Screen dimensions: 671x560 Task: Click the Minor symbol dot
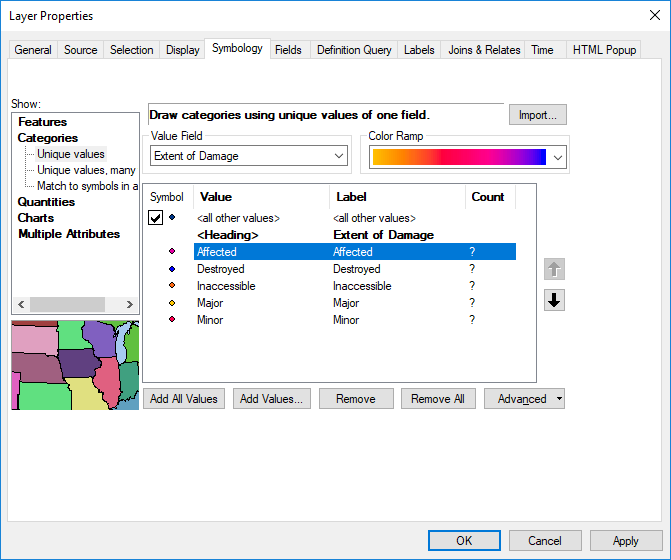point(173,320)
